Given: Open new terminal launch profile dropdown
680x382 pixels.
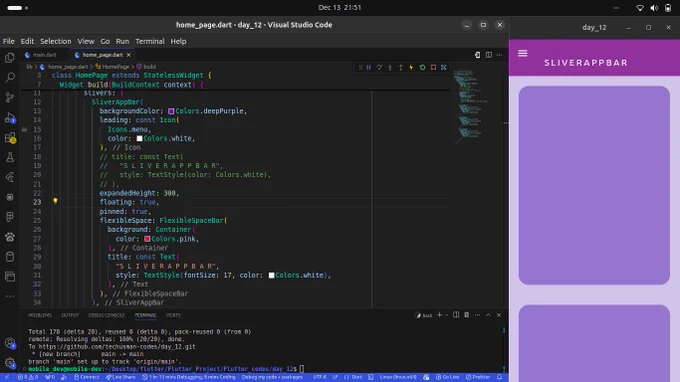Looking at the screenshot, I should pyautogui.click(x=446, y=315).
